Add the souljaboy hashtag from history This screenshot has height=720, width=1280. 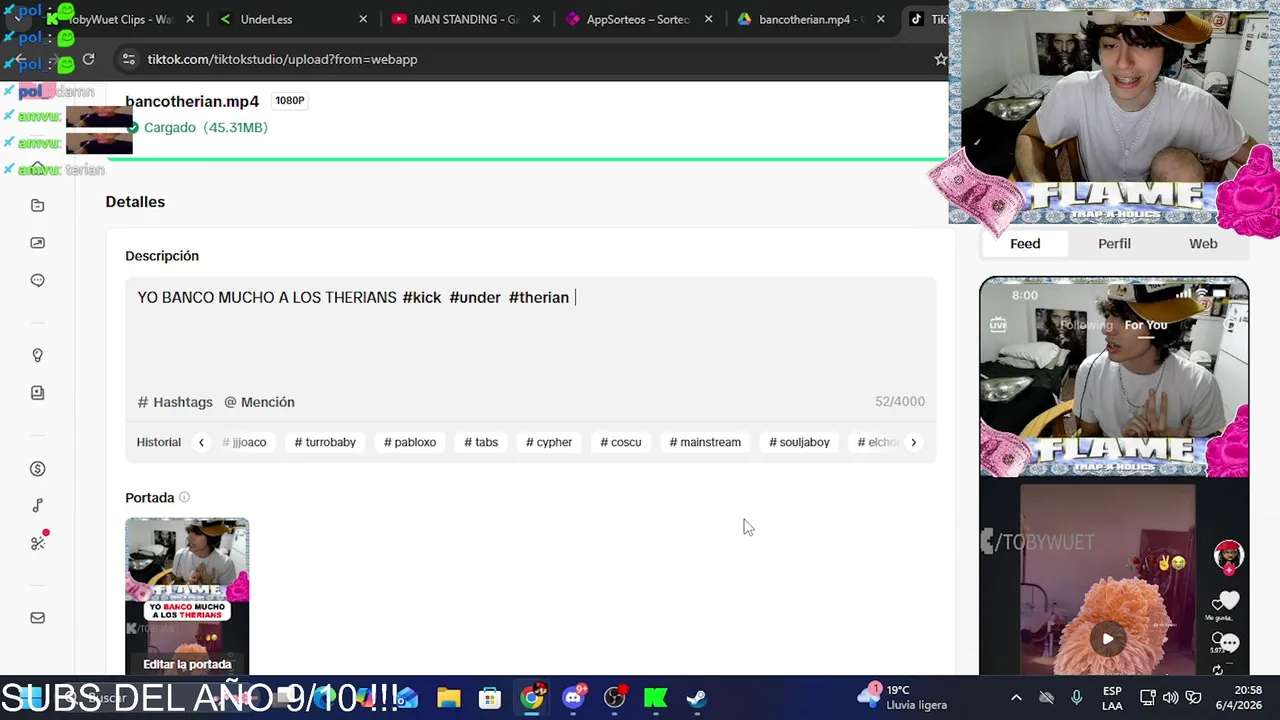(x=799, y=442)
